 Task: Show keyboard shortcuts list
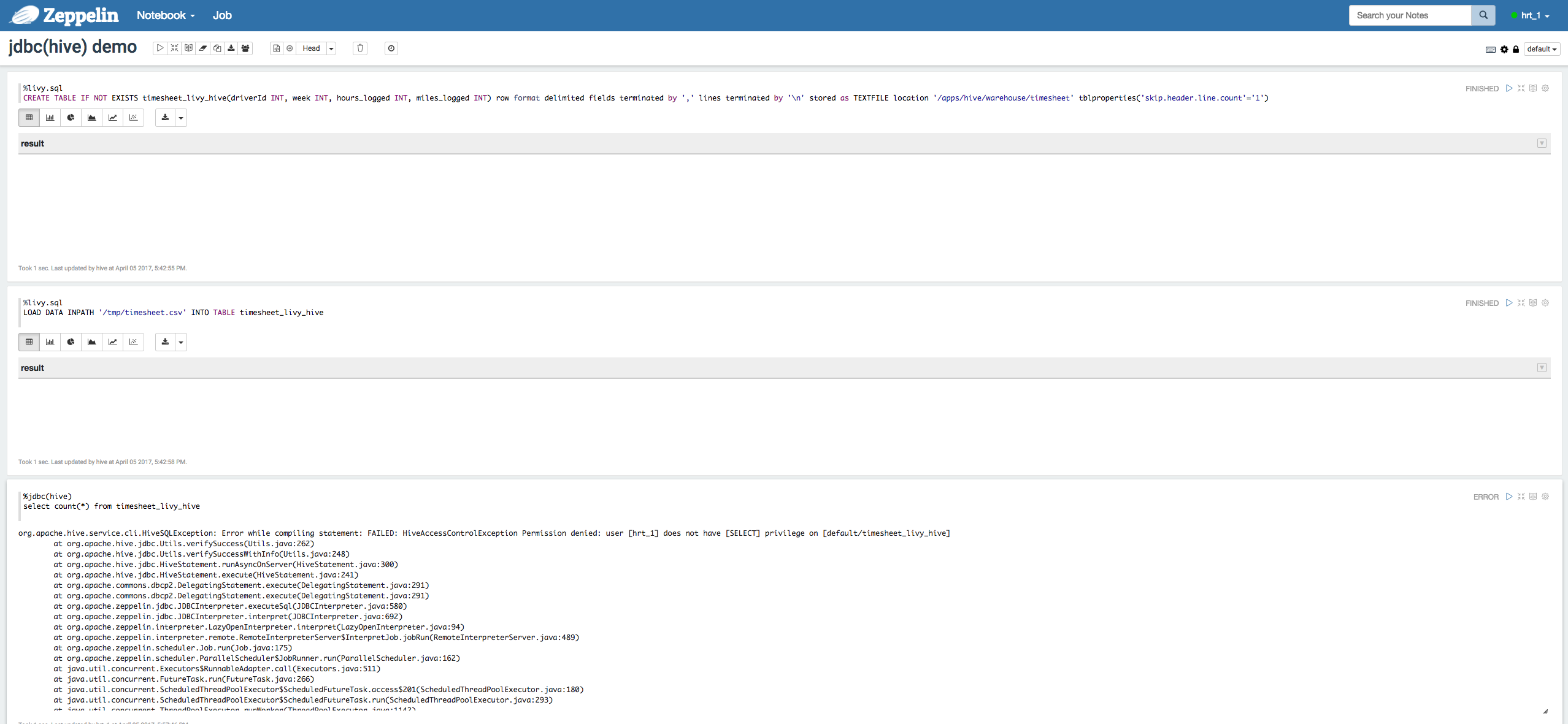[1490, 49]
